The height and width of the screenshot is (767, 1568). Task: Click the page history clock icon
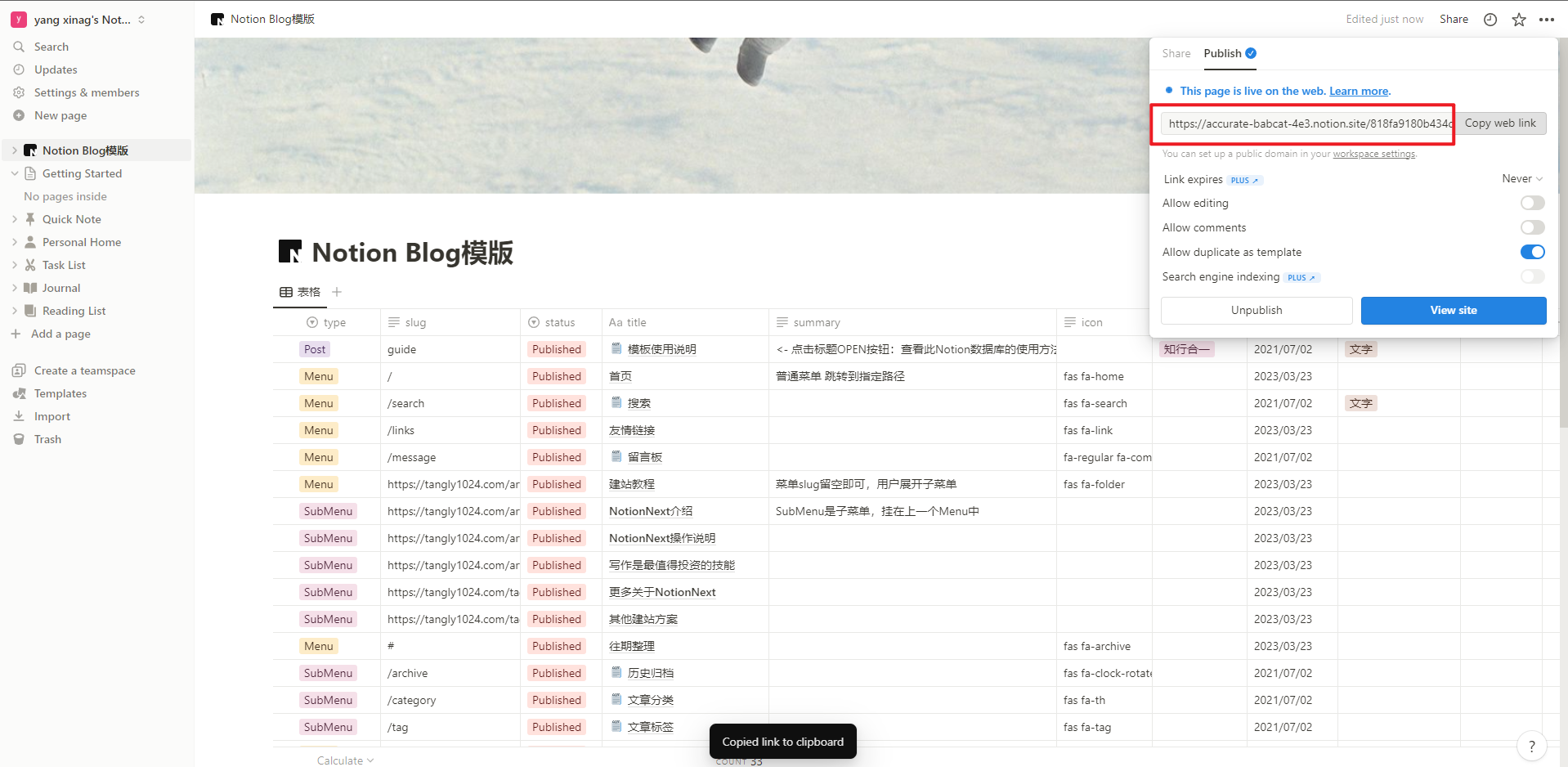point(1490,20)
